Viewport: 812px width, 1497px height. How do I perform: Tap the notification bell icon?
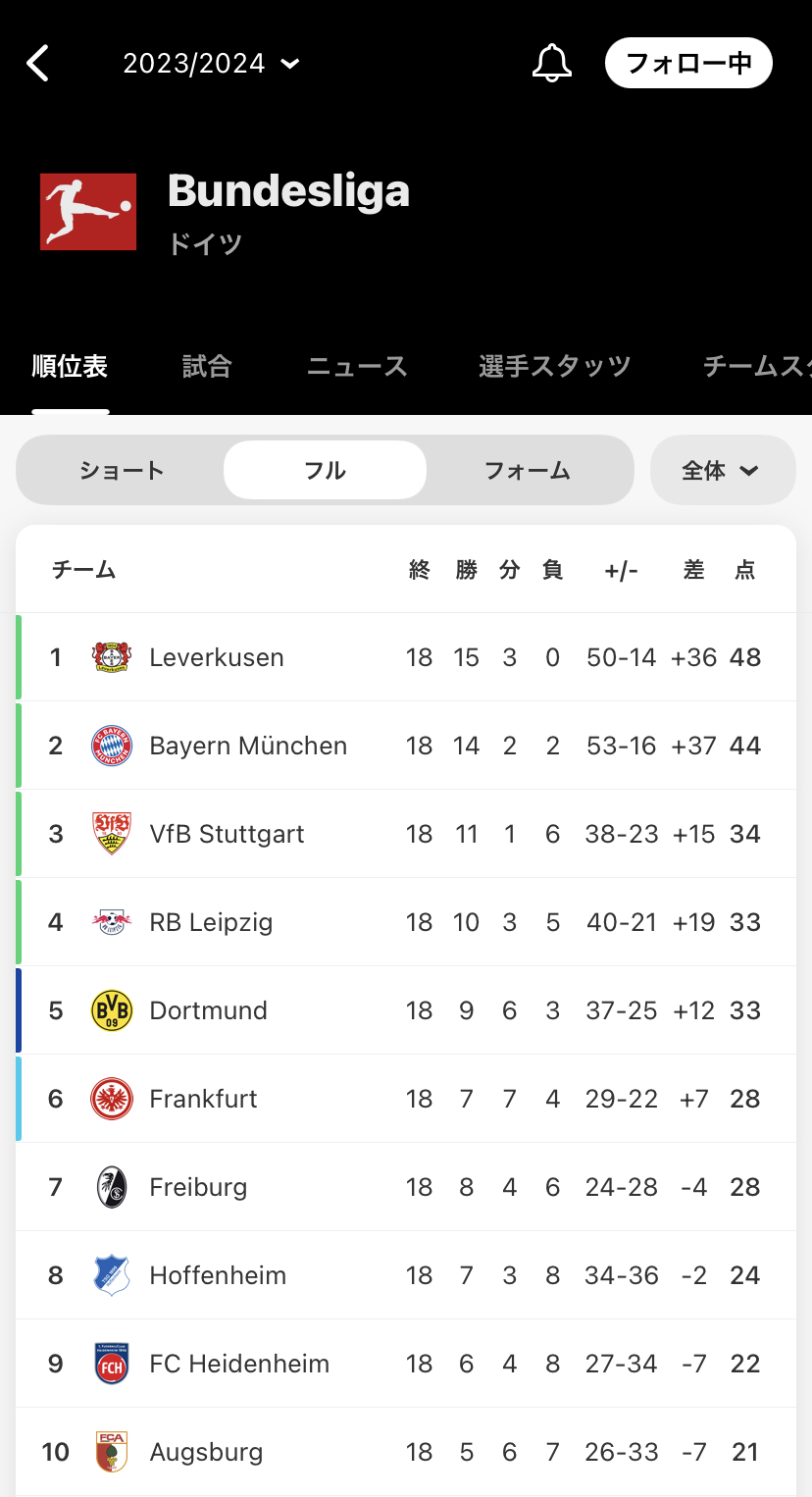(x=551, y=64)
